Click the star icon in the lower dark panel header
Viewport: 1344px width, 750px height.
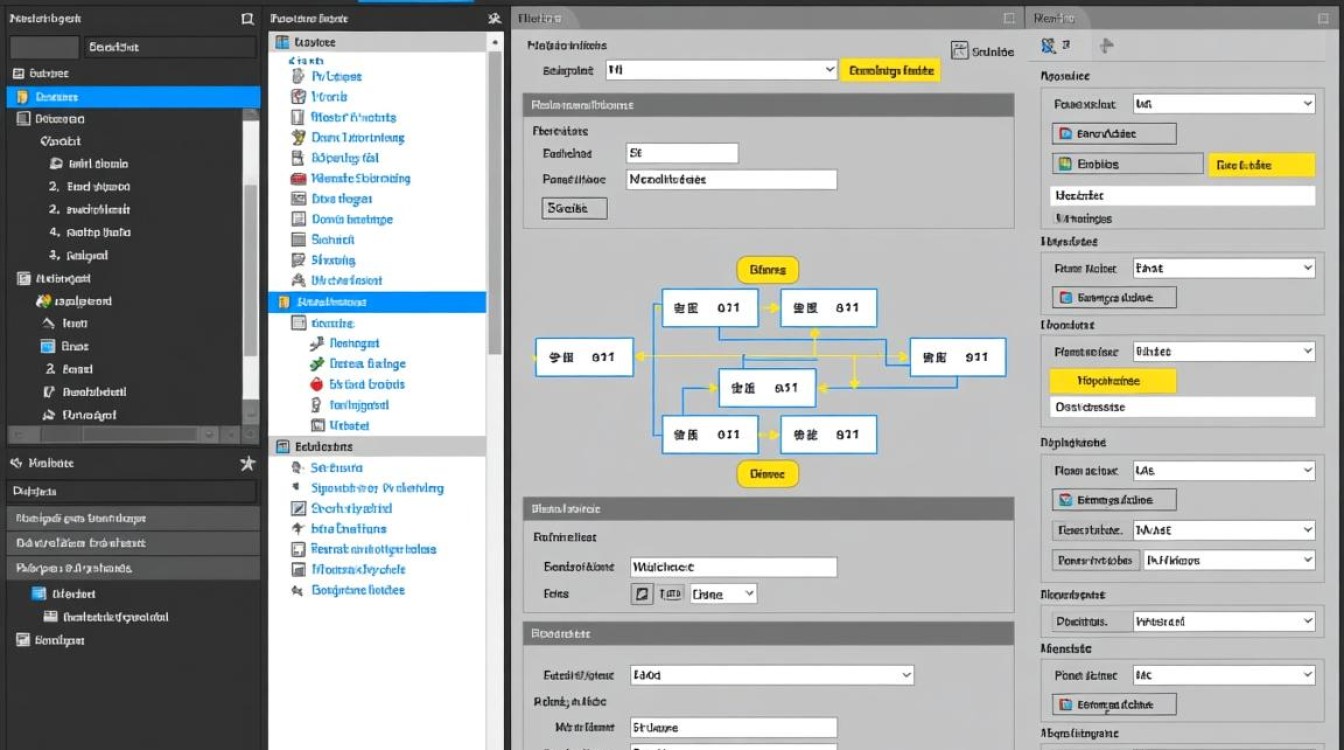248,464
